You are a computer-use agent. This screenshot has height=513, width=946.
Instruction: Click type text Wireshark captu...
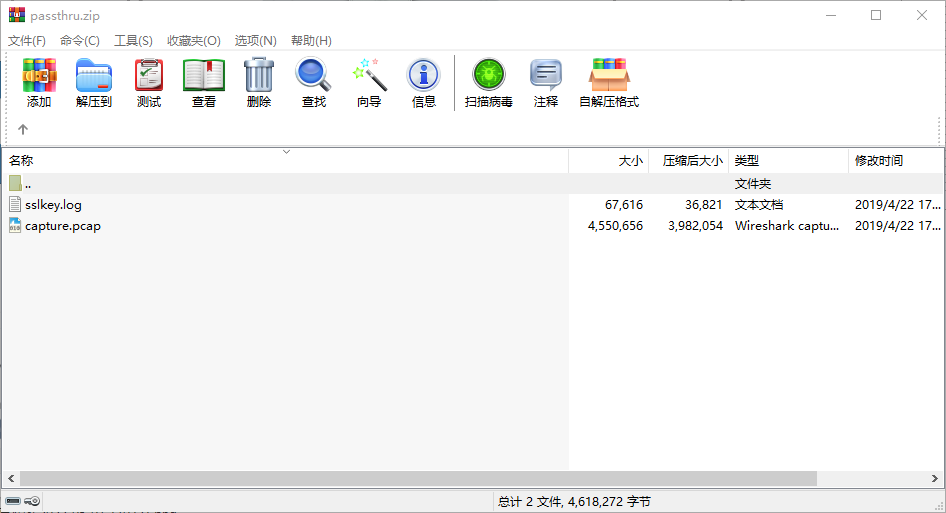pos(787,226)
